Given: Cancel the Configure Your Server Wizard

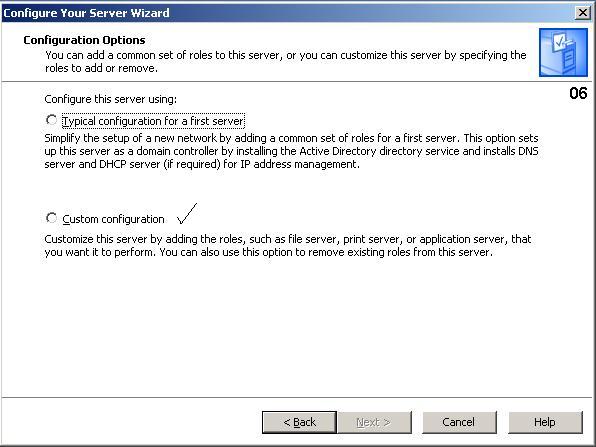Looking at the screenshot, I should 459,422.
